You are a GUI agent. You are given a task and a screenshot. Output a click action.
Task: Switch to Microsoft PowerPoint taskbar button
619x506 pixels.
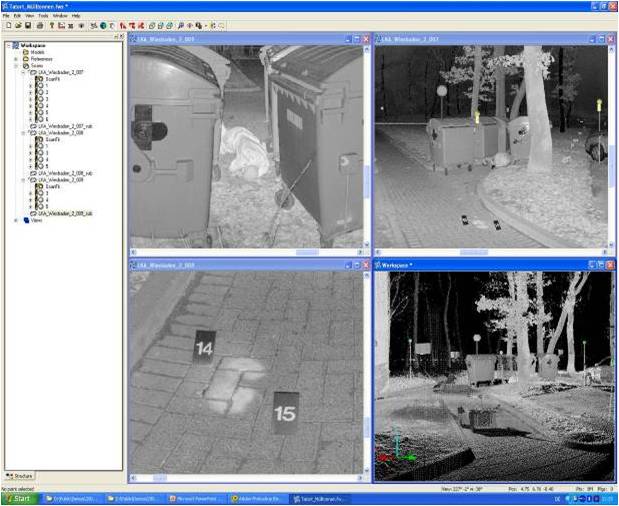click(x=196, y=499)
